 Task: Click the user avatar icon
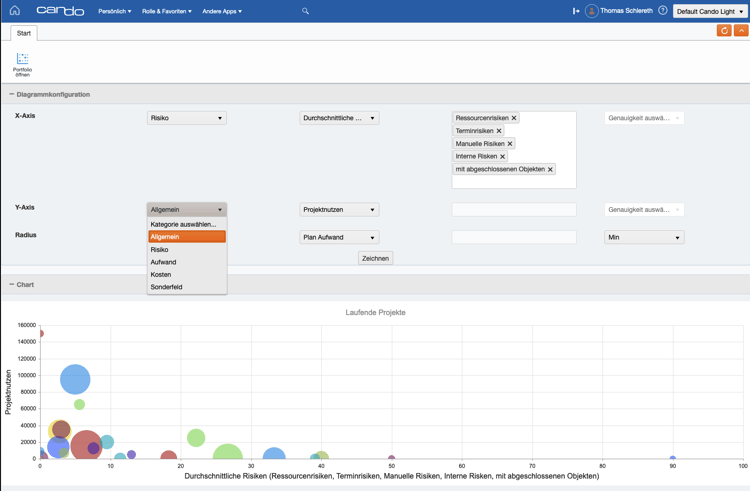coord(592,11)
